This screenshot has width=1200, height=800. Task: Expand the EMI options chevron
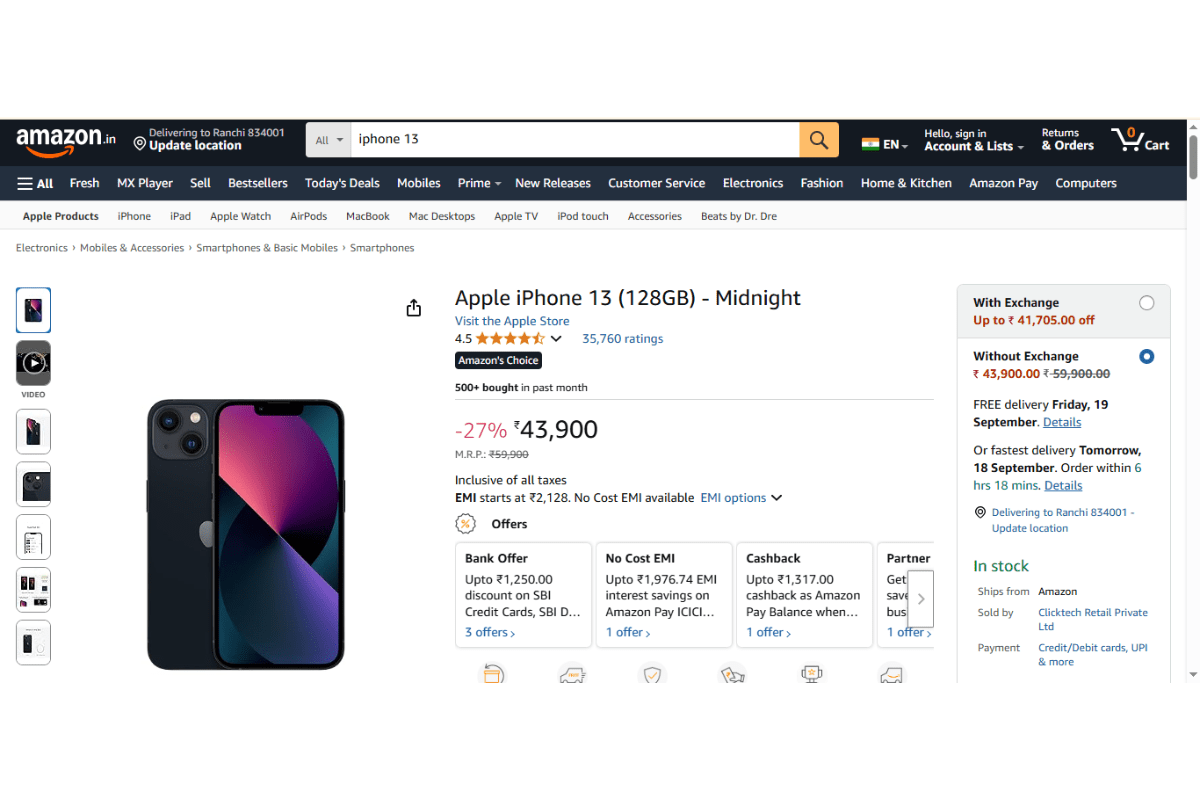(778, 497)
